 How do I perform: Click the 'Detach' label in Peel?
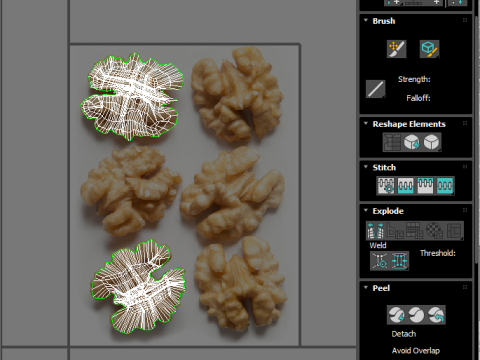point(404,334)
